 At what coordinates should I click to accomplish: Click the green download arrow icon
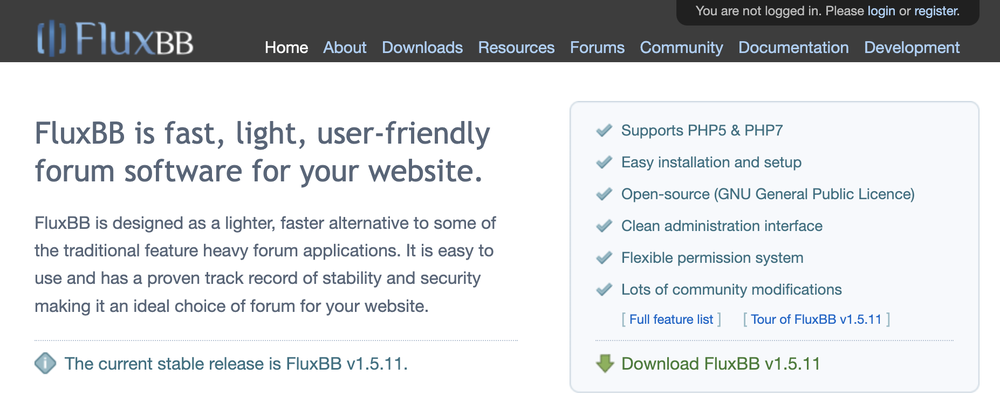[604, 364]
